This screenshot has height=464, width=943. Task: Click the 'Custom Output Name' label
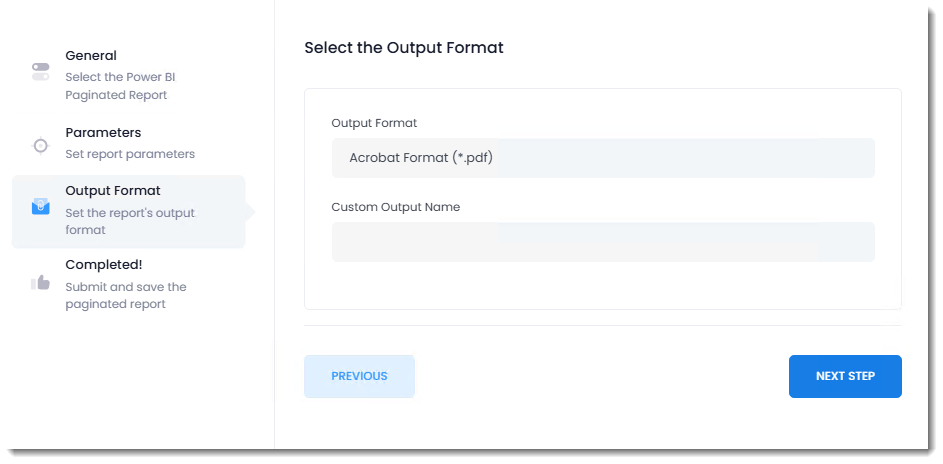pyautogui.click(x=395, y=207)
